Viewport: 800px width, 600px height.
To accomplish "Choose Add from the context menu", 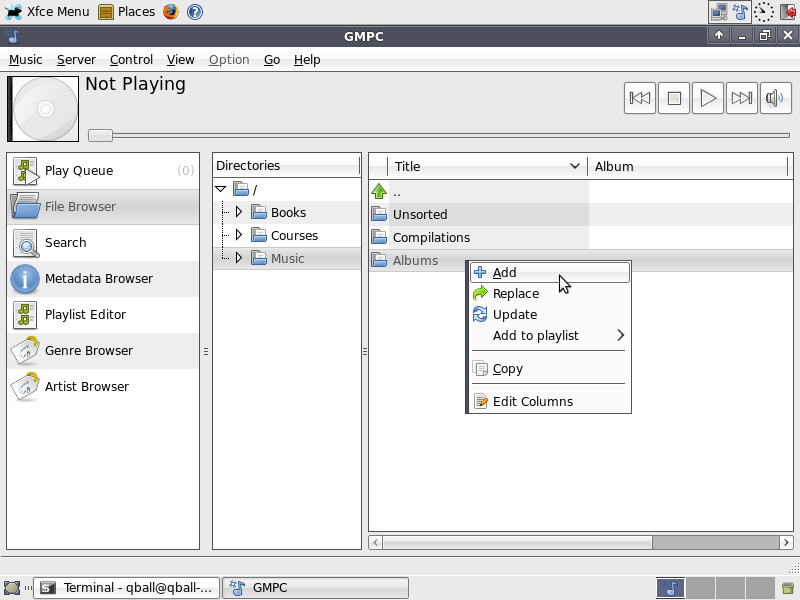I will [x=549, y=272].
